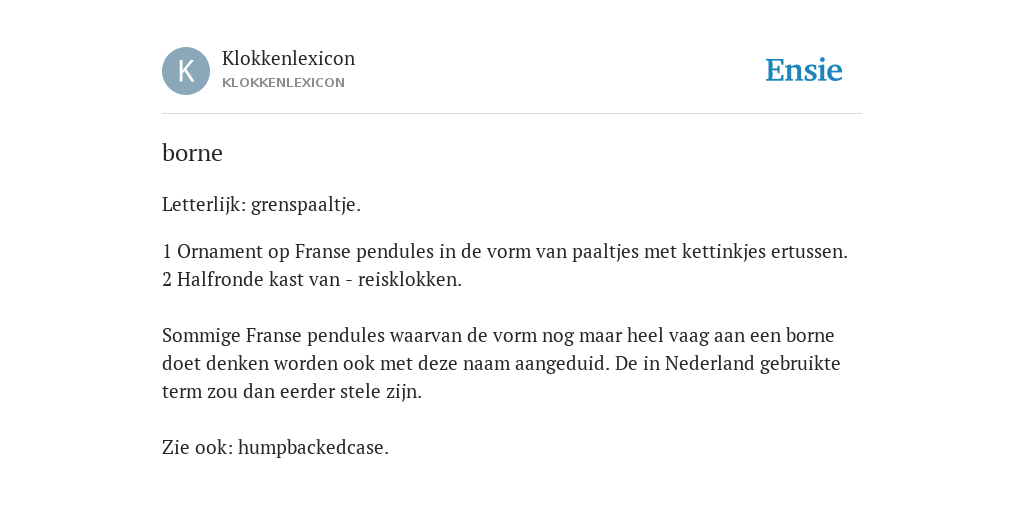Click the word "Nederland" in the paragraph
1024x512 pixels.
[709, 364]
